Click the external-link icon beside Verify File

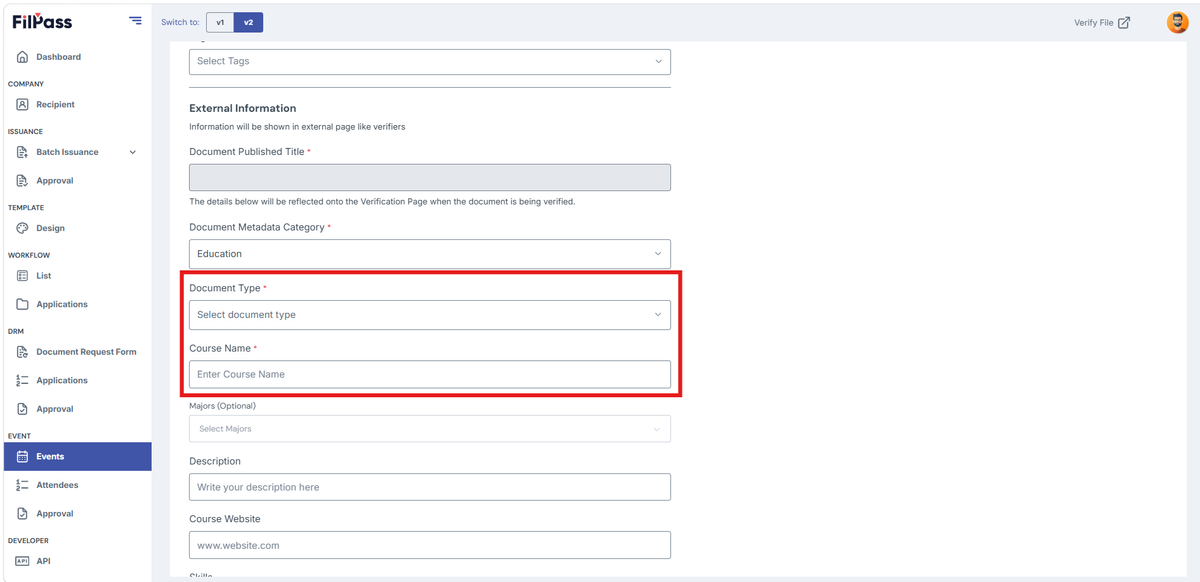pyautogui.click(x=1124, y=22)
